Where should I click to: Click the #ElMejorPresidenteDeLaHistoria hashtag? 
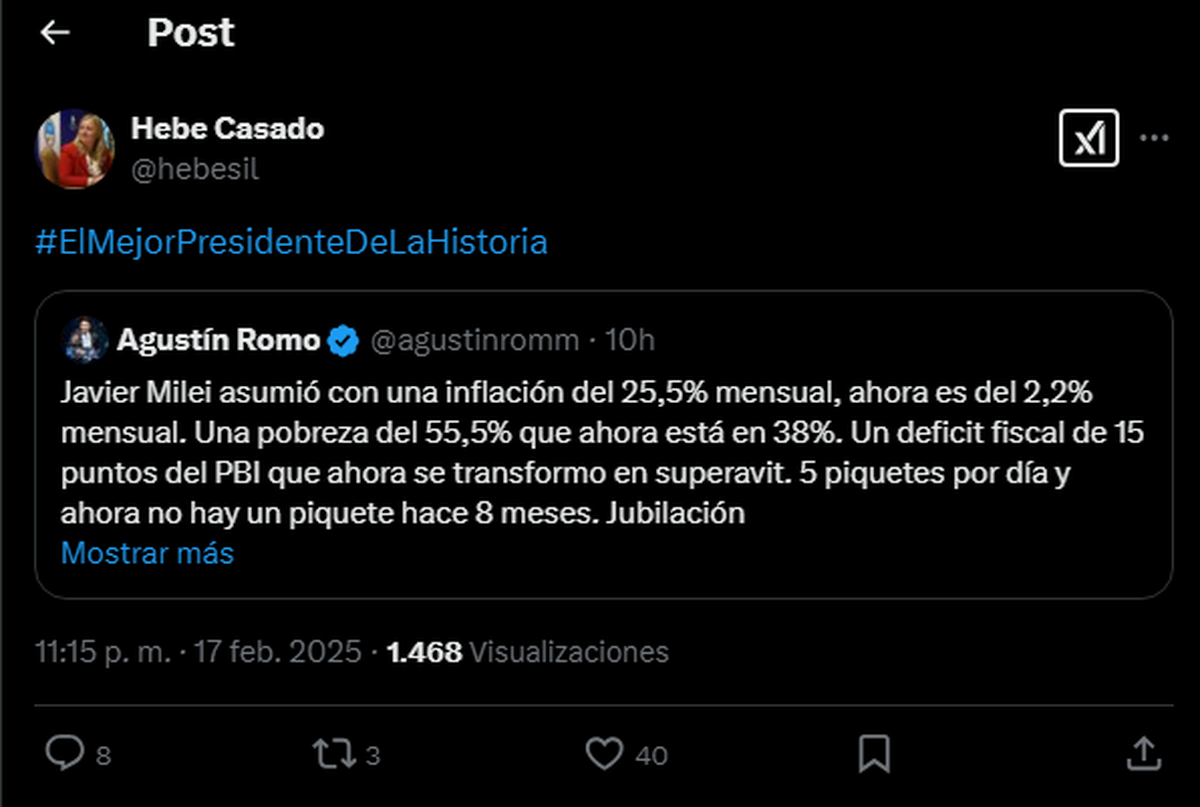291,243
